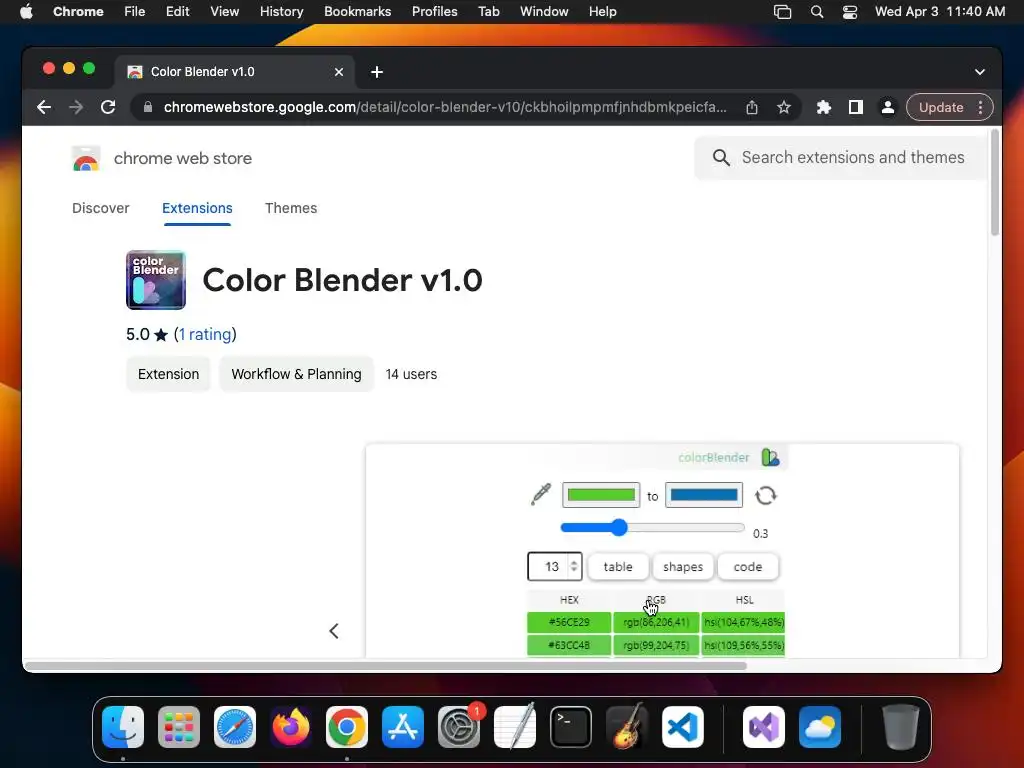The image size is (1024, 768).
Task: Click the blend ratio slider handle
Action: (x=618, y=528)
